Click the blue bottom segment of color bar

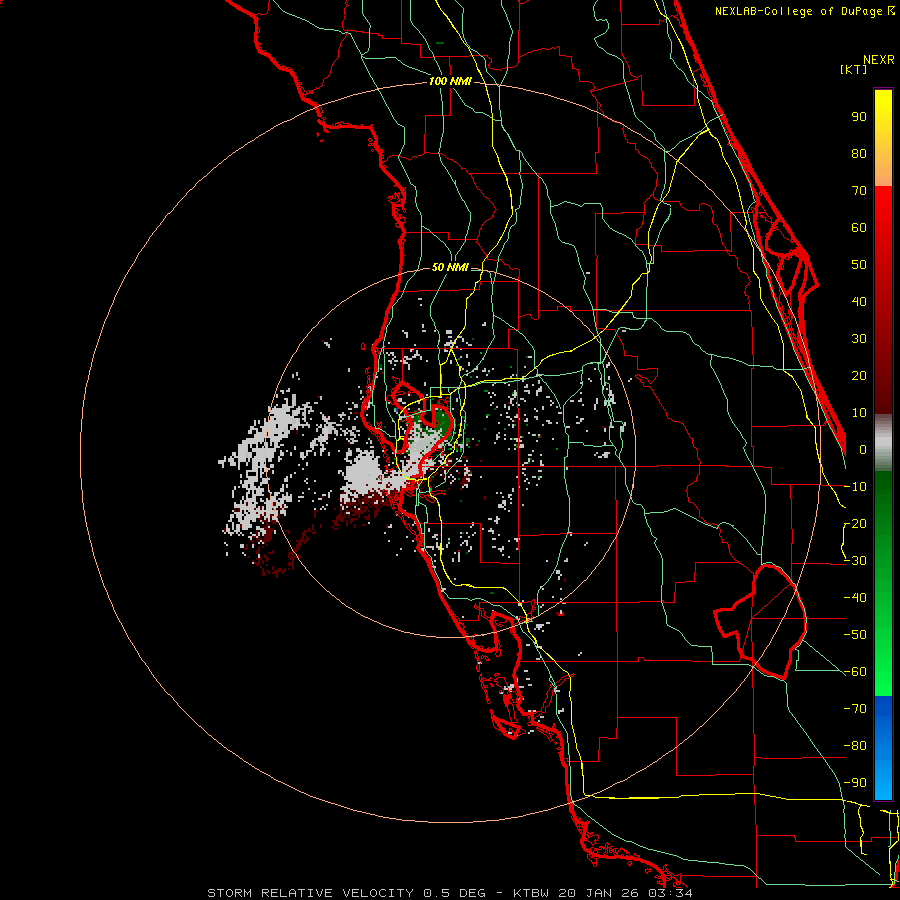click(883, 748)
